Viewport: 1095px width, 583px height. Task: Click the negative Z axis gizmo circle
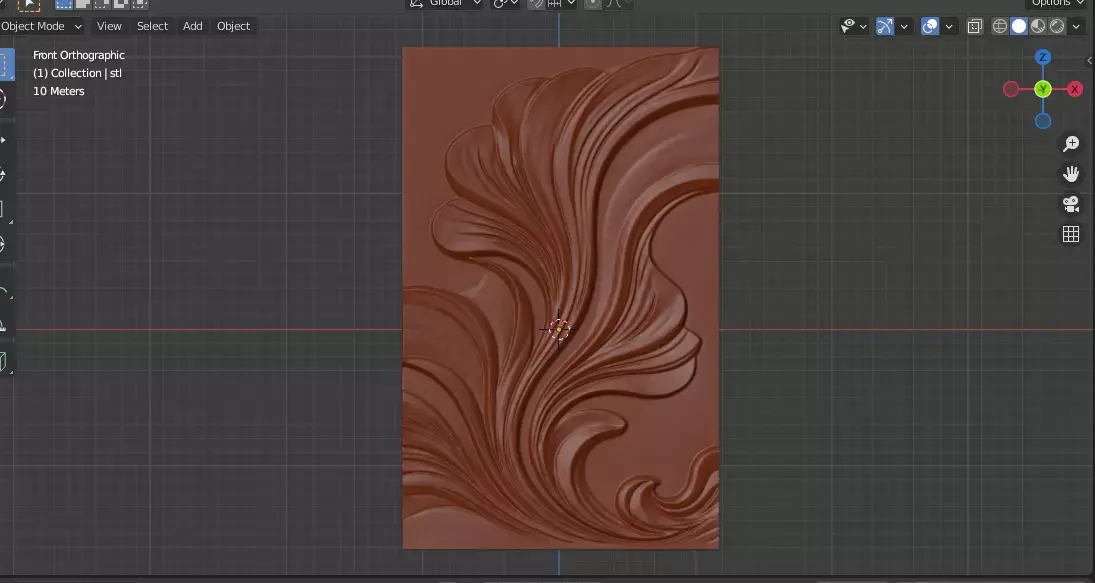1043,121
